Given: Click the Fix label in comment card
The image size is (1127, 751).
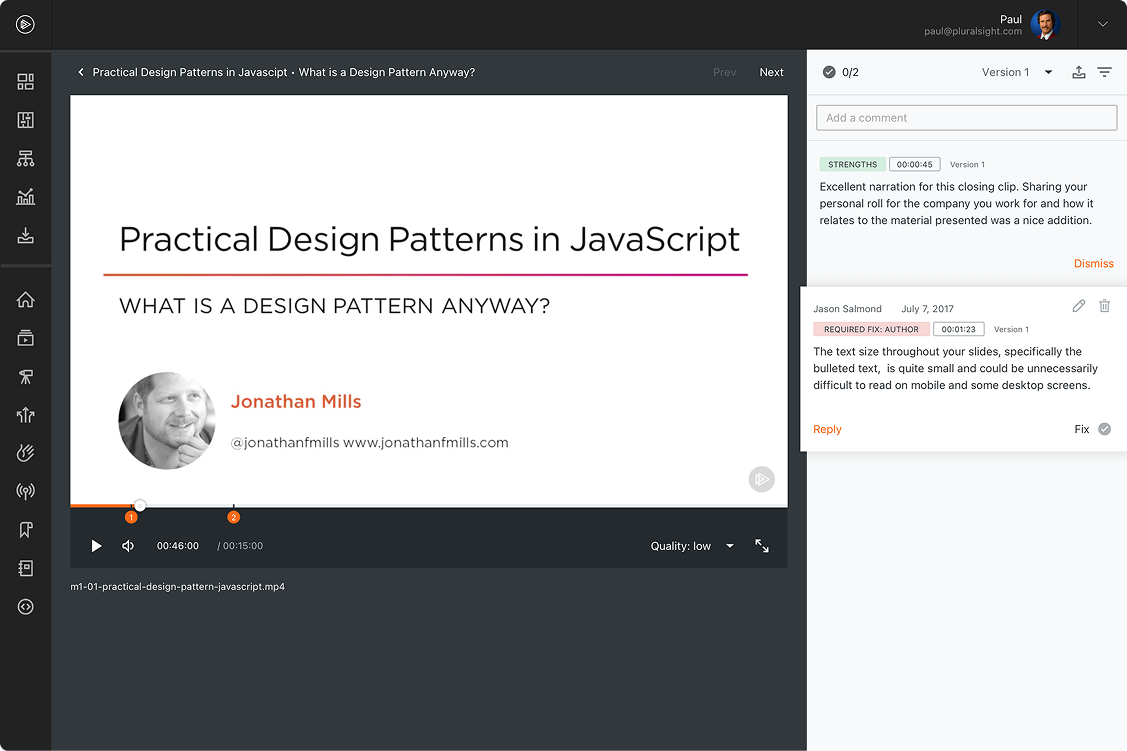Looking at the screenshot, I should (1082, 429).
